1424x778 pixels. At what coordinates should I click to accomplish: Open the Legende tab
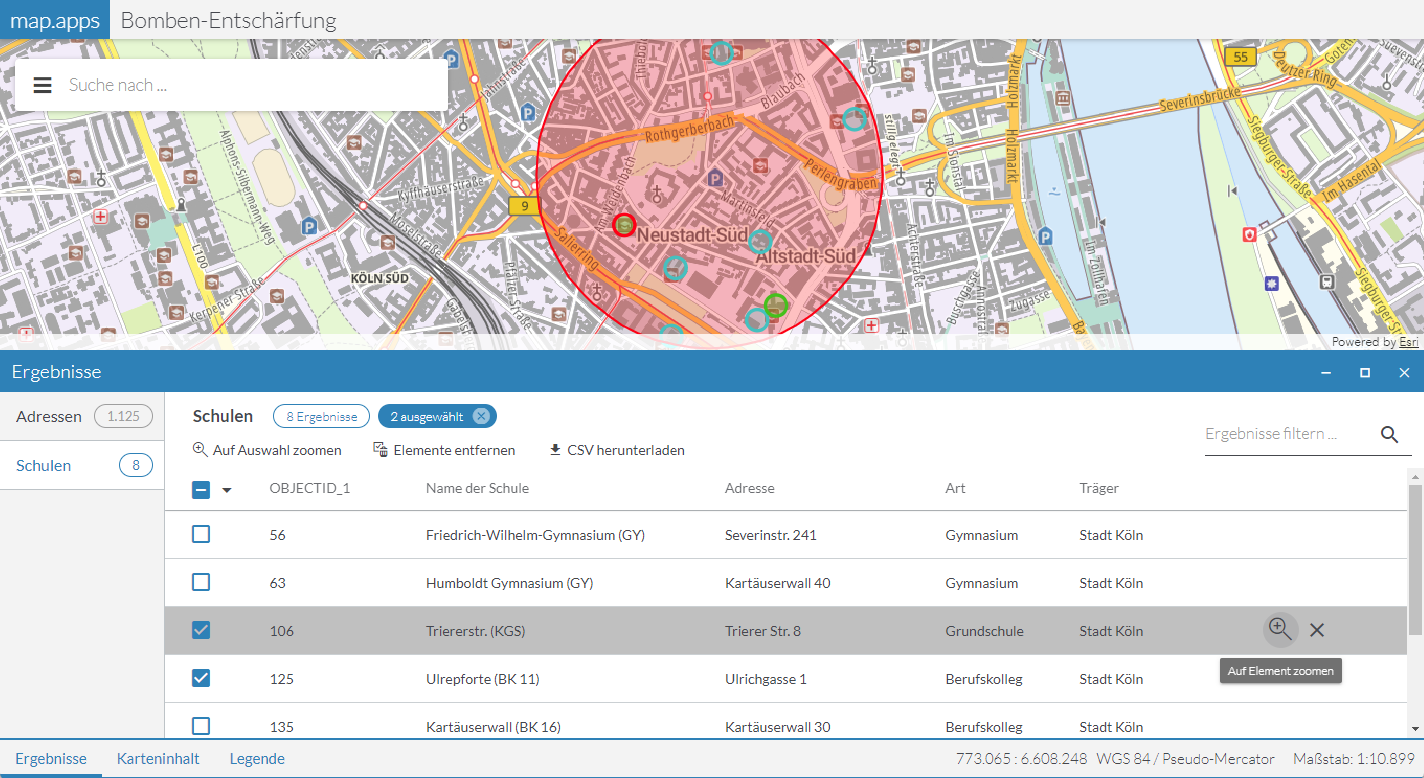pos(257,759)
